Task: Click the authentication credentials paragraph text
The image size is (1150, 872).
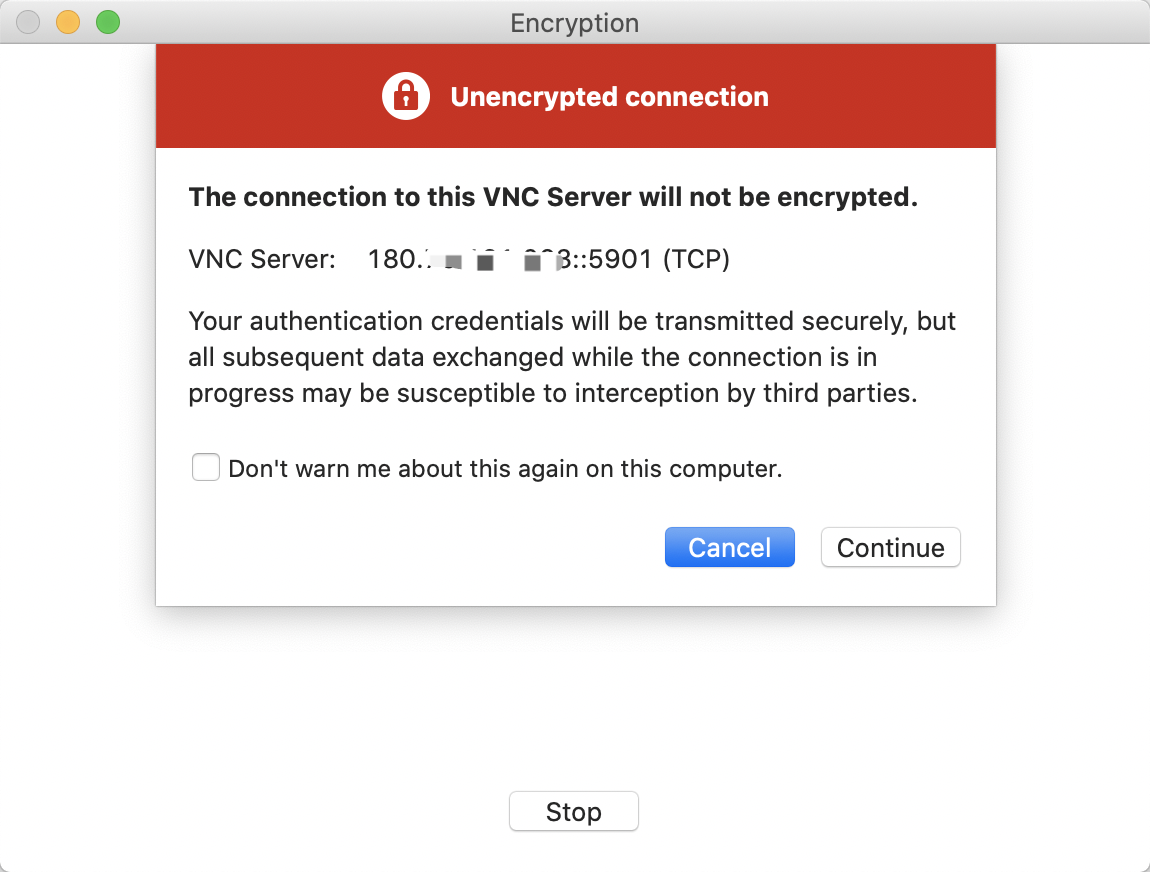Action: pyautogui.click(x=572, y=322)
